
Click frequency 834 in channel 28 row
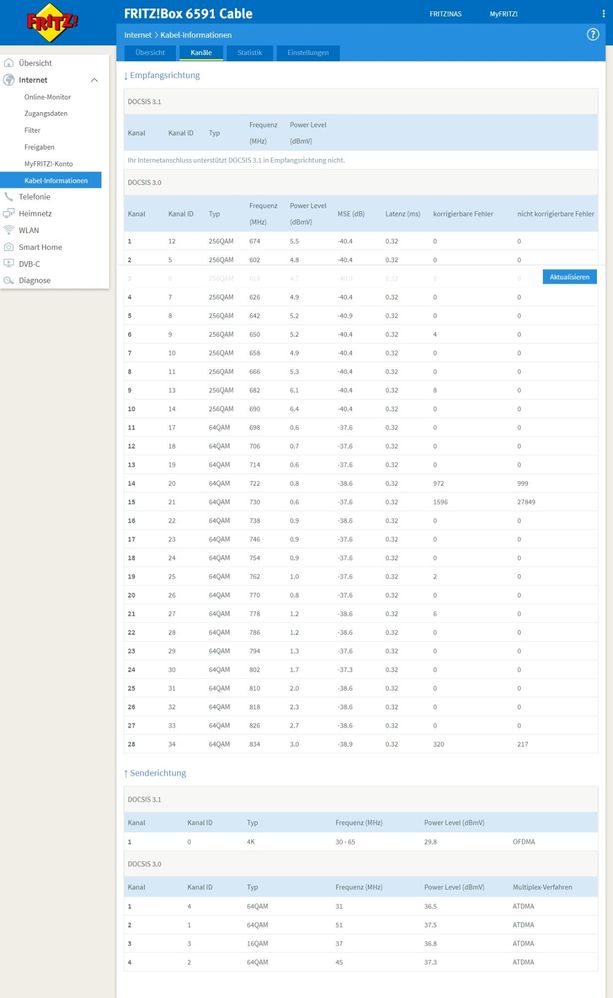(255, 744)
